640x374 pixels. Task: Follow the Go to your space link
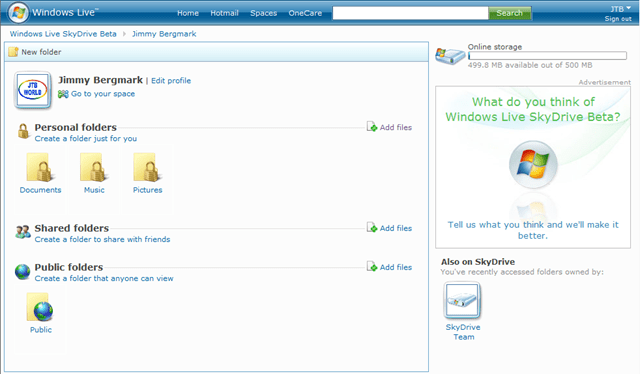pyautogui.click(x=103, y=94)
